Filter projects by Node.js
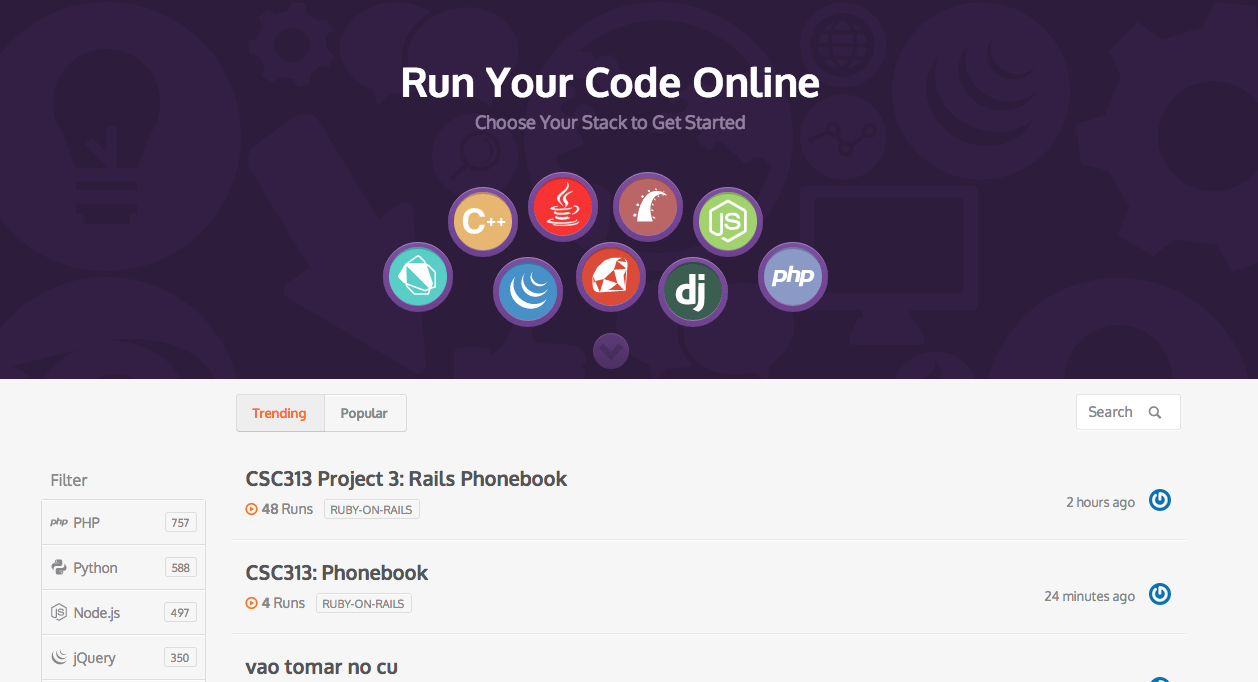The height and width of the screenshot is (682, 1258). coord(123,612)
